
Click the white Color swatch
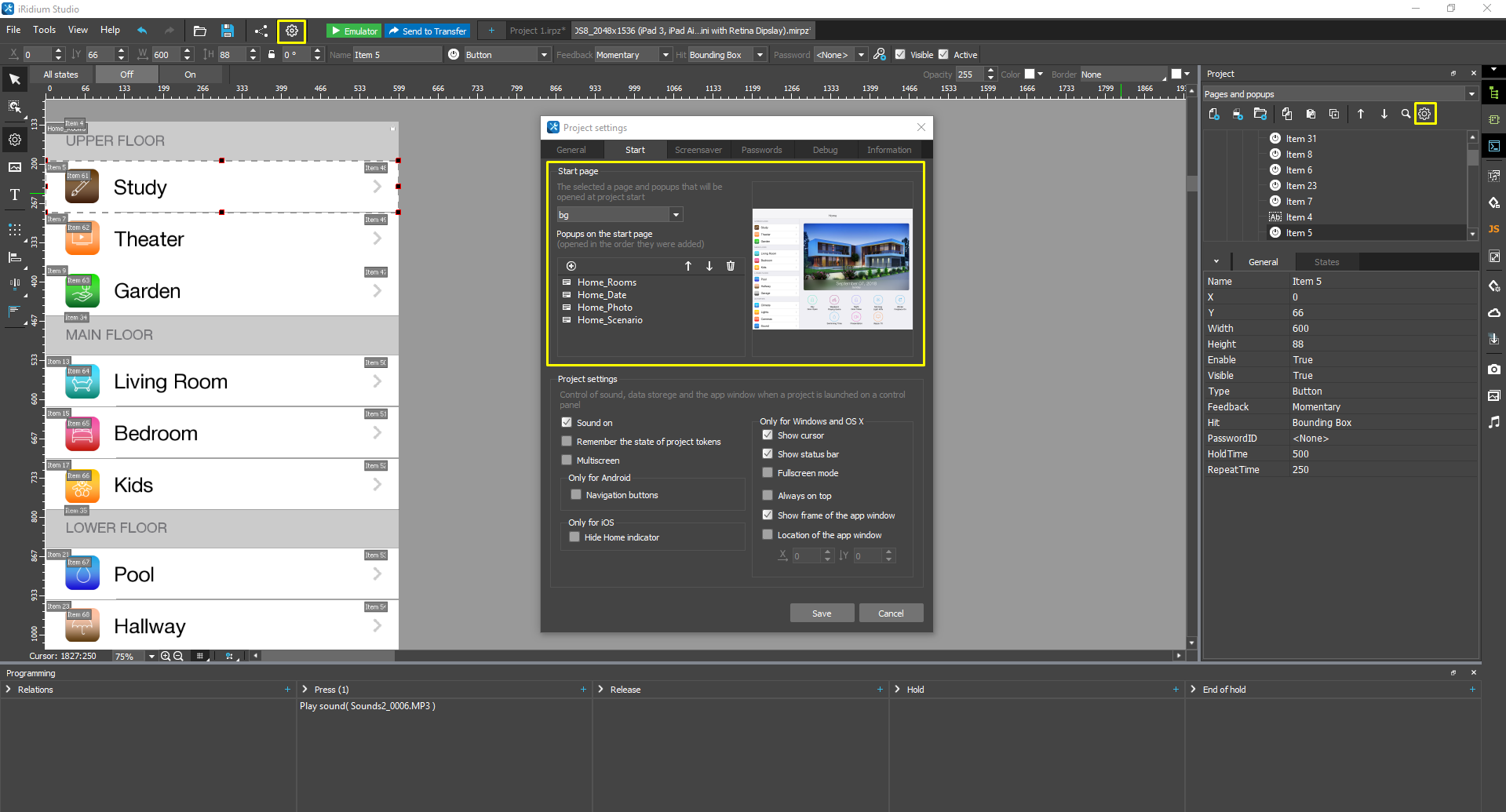coord(1030,75)
